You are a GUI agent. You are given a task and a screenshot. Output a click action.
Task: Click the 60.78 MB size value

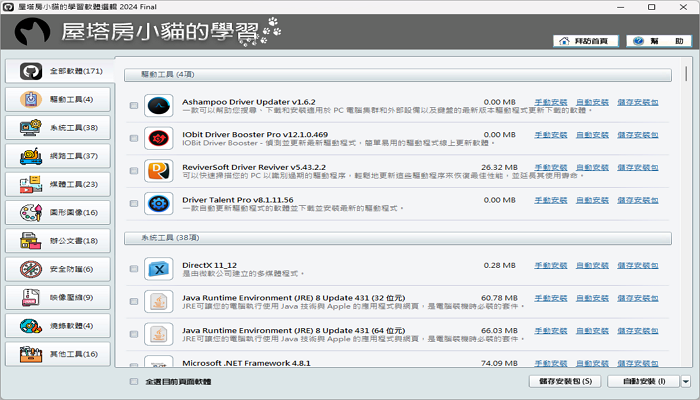pyautogui.click(x=499, y=298)
